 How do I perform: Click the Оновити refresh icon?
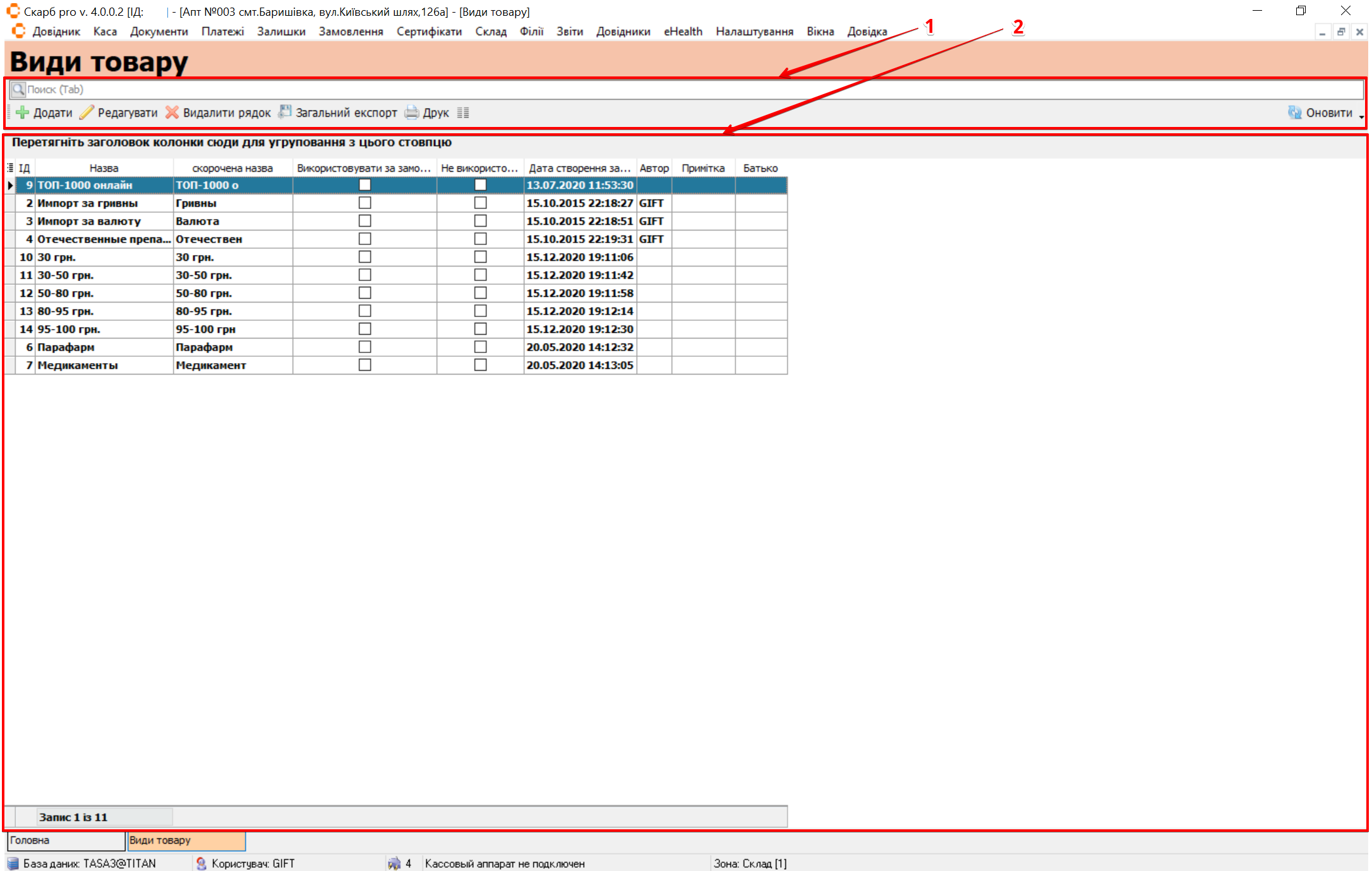point(1295,113)
